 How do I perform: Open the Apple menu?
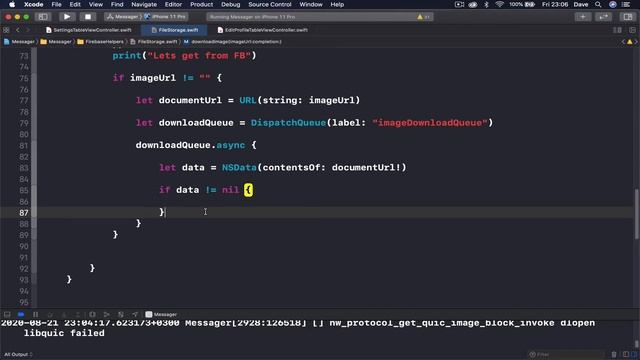[12, 4]
